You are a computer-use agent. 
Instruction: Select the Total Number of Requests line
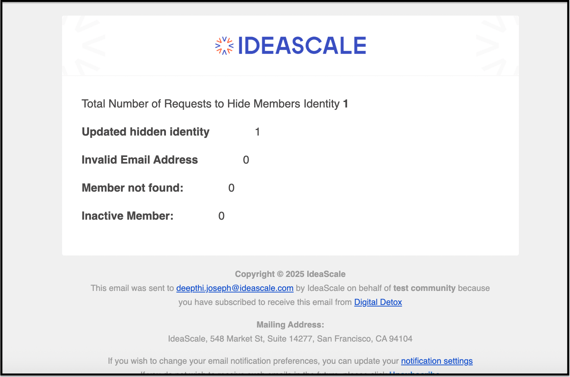(215, 104)
